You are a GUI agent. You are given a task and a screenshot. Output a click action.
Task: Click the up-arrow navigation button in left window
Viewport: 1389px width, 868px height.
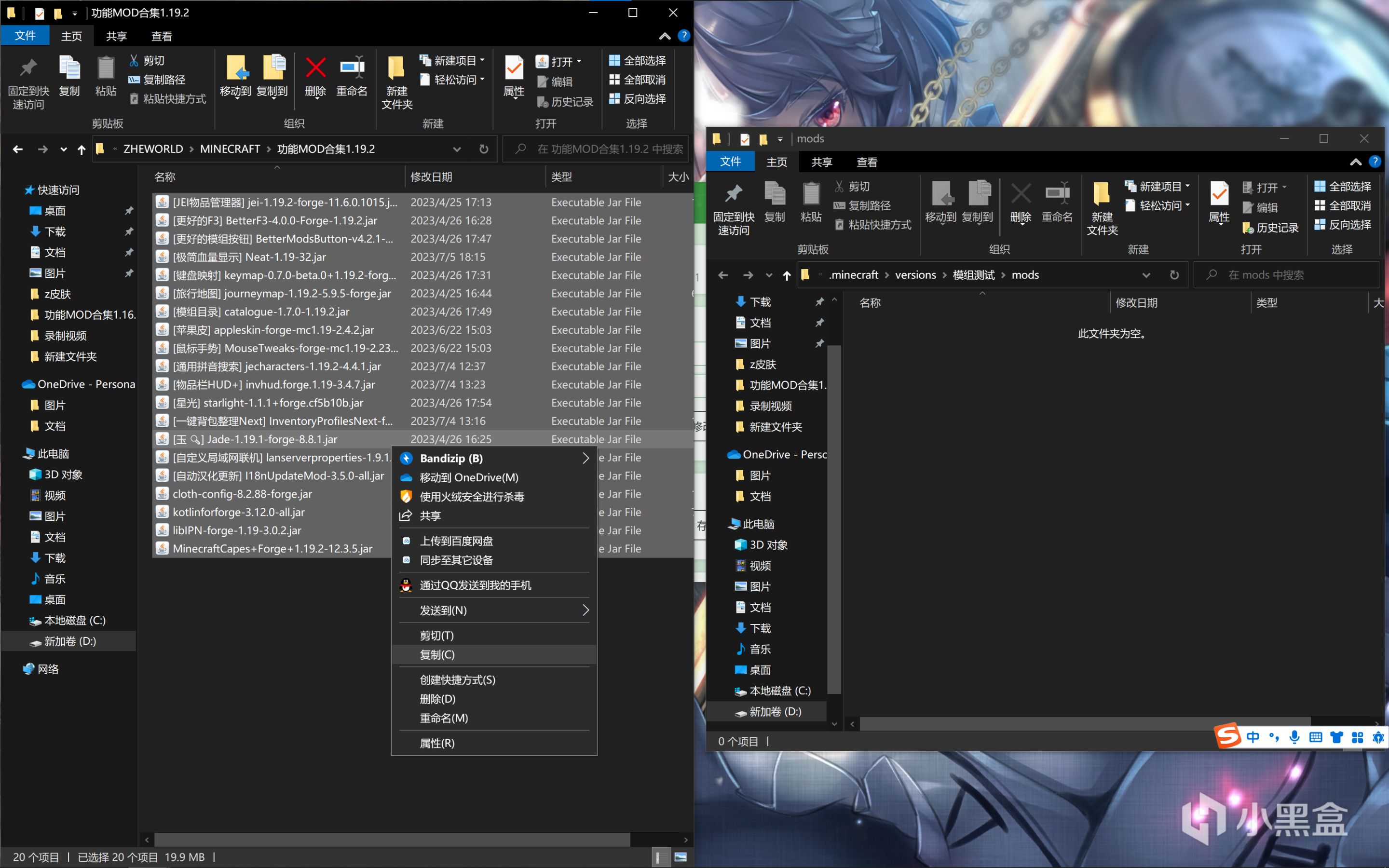(82, 149)
